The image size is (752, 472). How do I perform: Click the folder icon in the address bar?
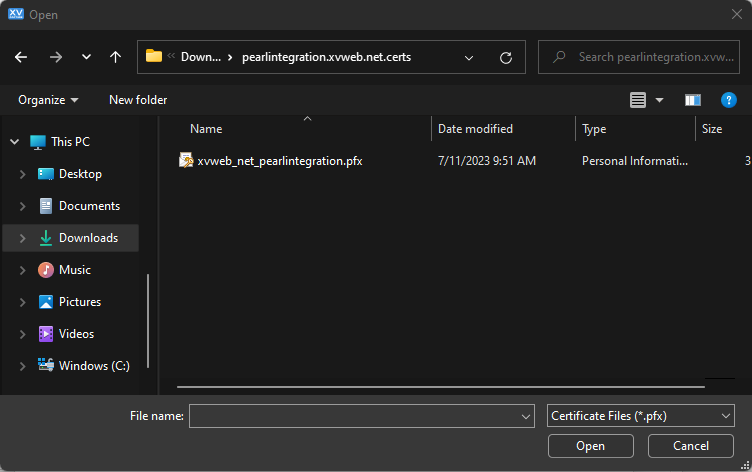[x=153, y=56]
